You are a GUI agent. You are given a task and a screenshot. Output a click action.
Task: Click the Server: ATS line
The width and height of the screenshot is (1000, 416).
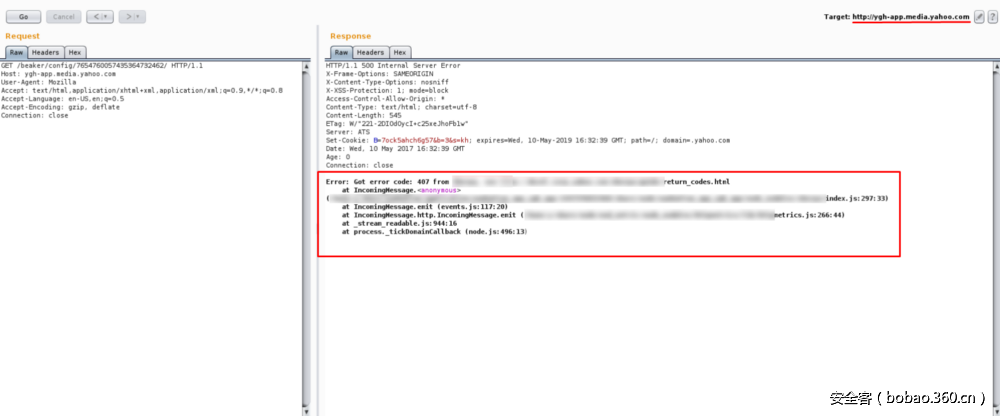tap(348, 132)
